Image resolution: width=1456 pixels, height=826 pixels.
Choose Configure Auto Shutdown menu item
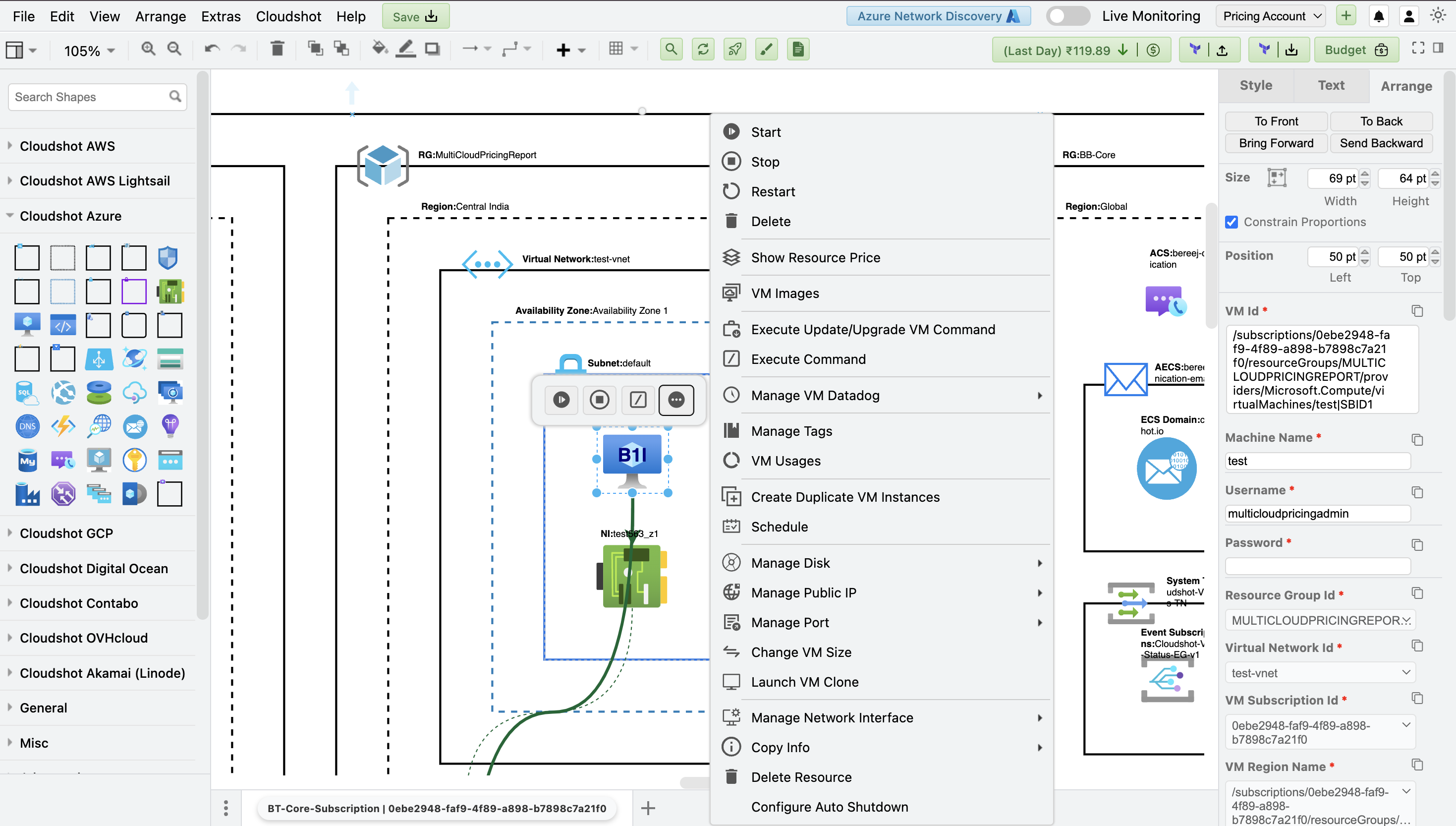[x=882, y=807]
